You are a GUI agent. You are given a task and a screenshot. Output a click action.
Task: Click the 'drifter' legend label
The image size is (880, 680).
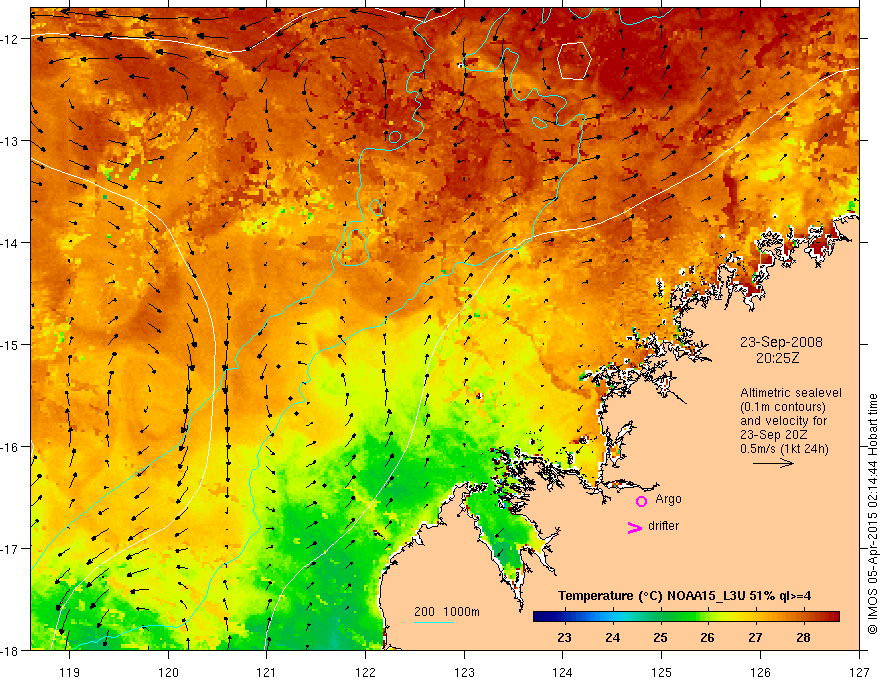click(663, 526)
